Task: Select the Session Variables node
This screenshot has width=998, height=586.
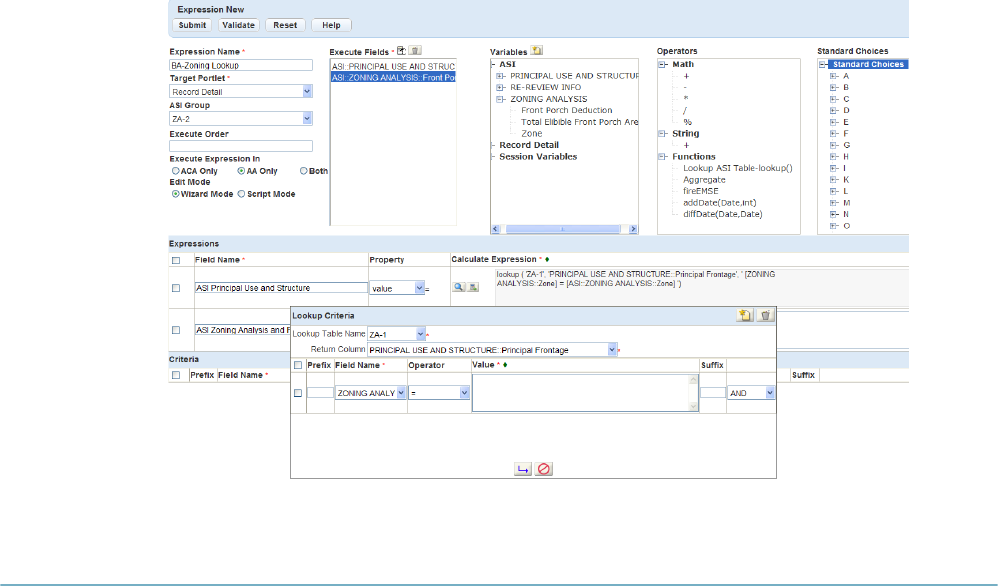Action: 538,157
